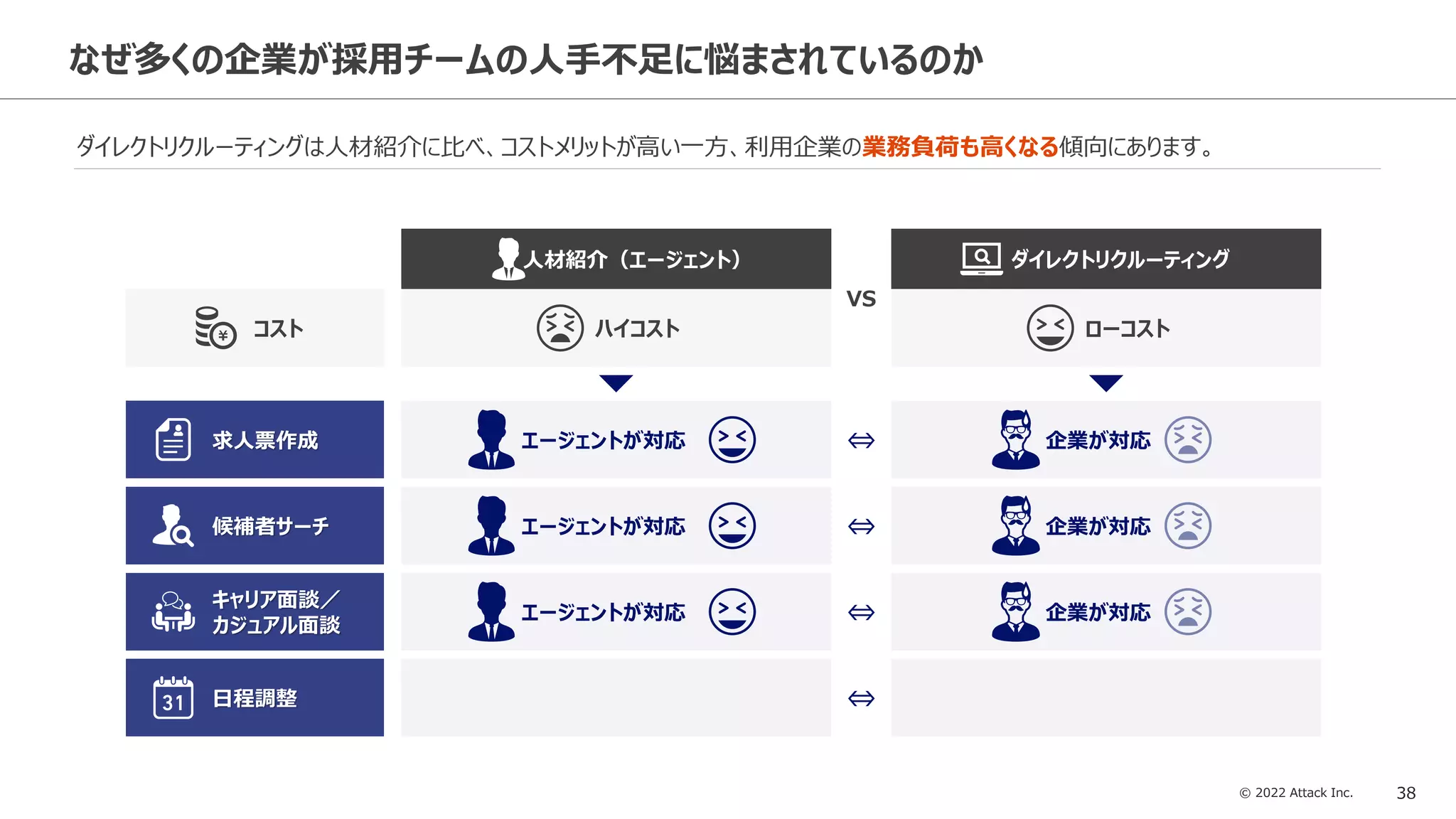Click the coin stack cost icon
The width and height of the screenshot is (1456, 819).
(x=215, y=328)
